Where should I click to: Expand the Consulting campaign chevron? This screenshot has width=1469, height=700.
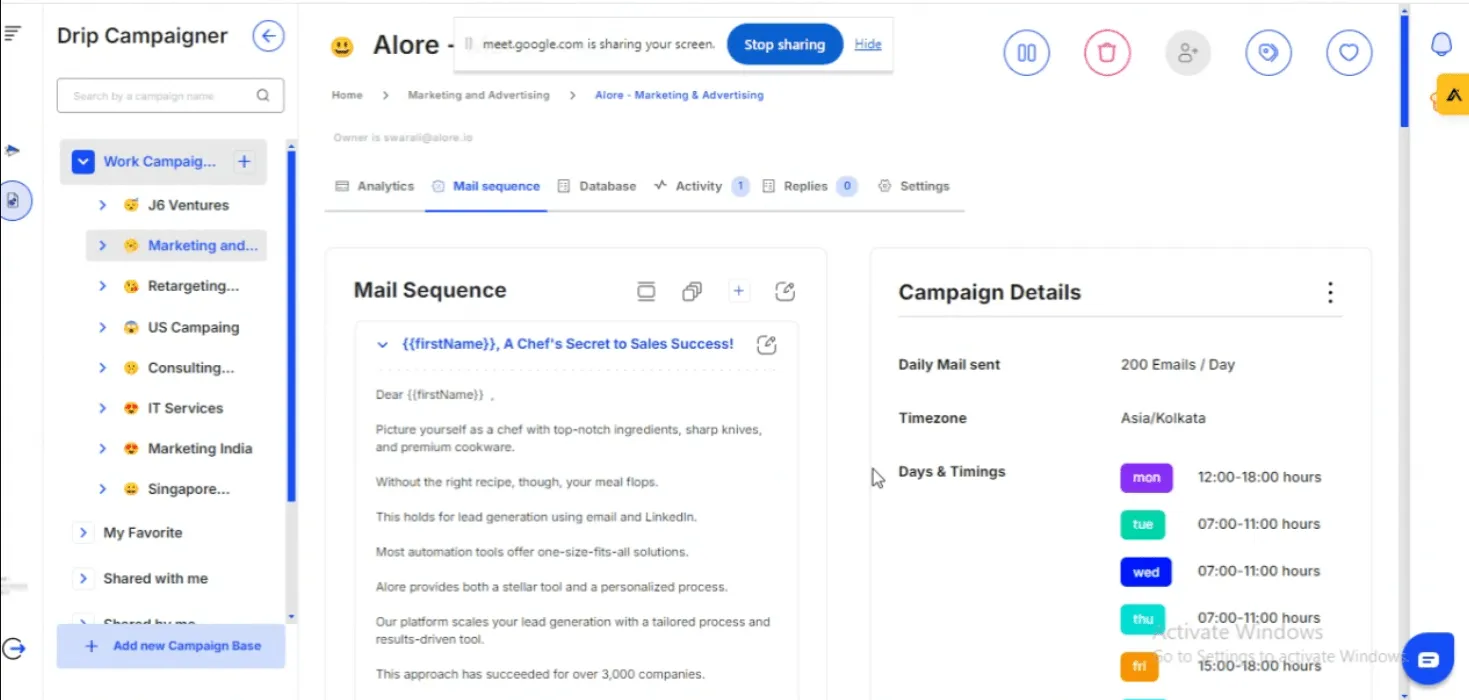coord(102,368)
